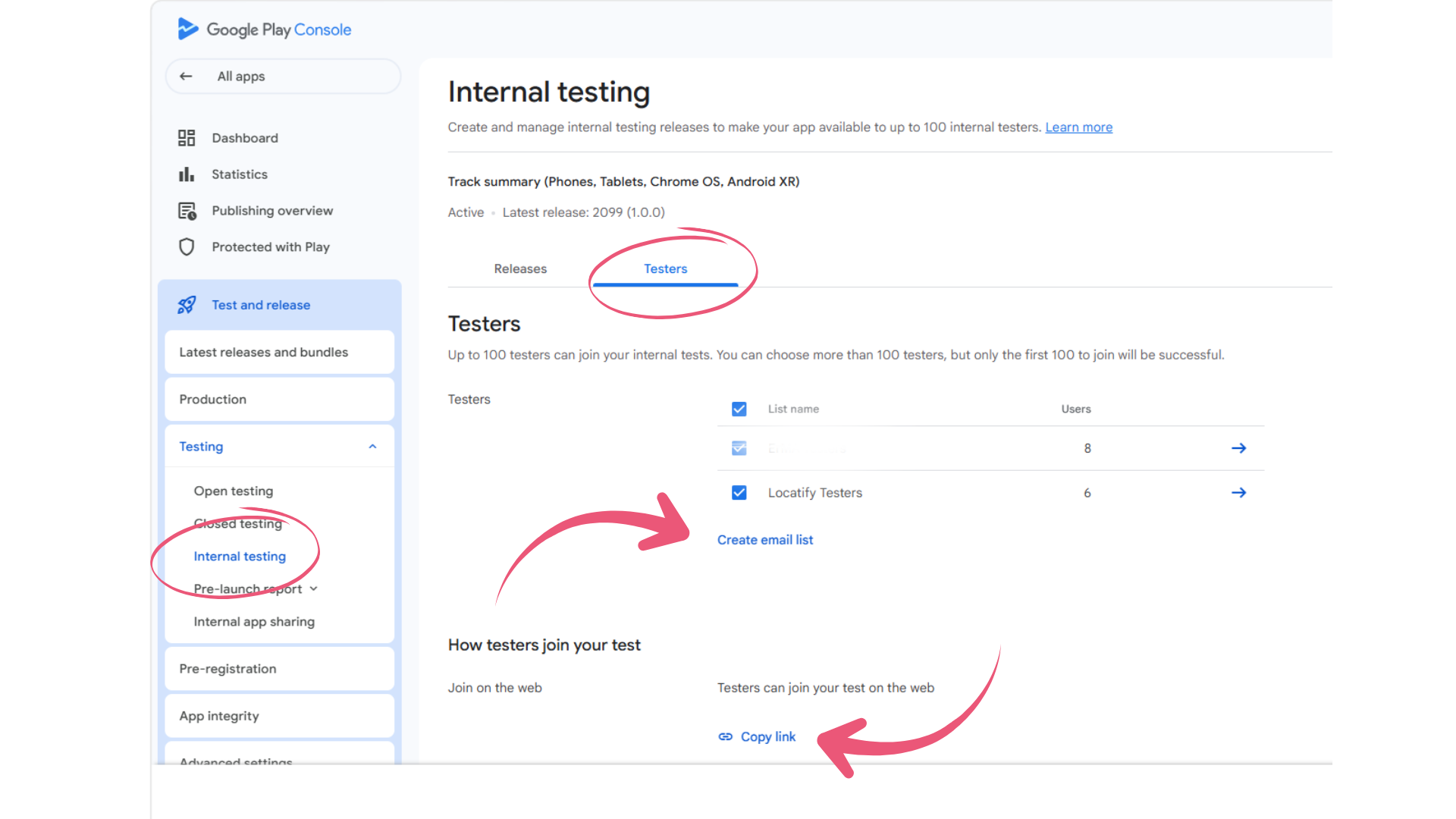Toggle the List name header checkbox
Viewport: 1456px width, 819px height.
pyautogui.click(x=739, y=409)
